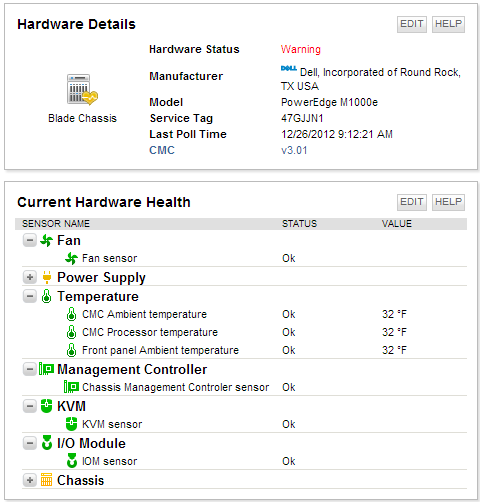The height and width of the screenshot is (502, 480).
Task: Click HELP in Current Hardware Health panel
Action: pos(448,202)
